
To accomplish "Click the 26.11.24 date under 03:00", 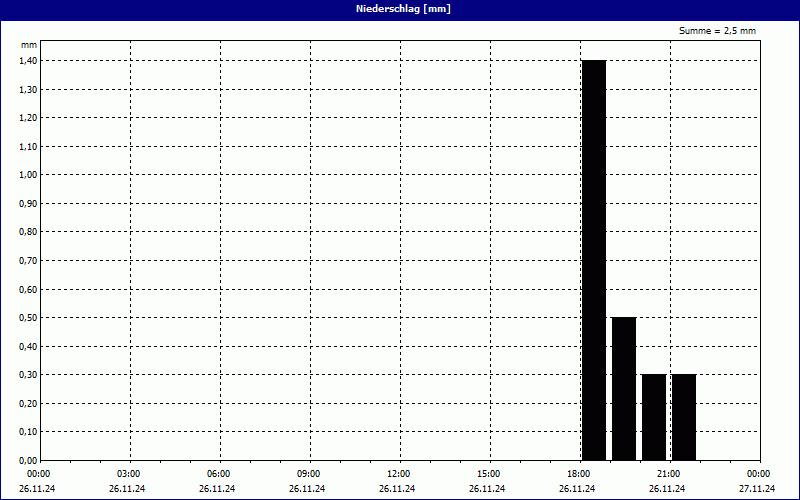I will click(x=127, y=489).
